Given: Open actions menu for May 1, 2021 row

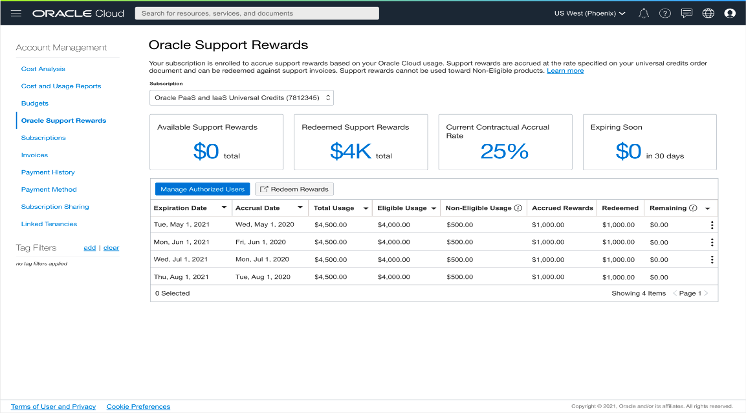Looking at the screenshot, I should 712,225.
